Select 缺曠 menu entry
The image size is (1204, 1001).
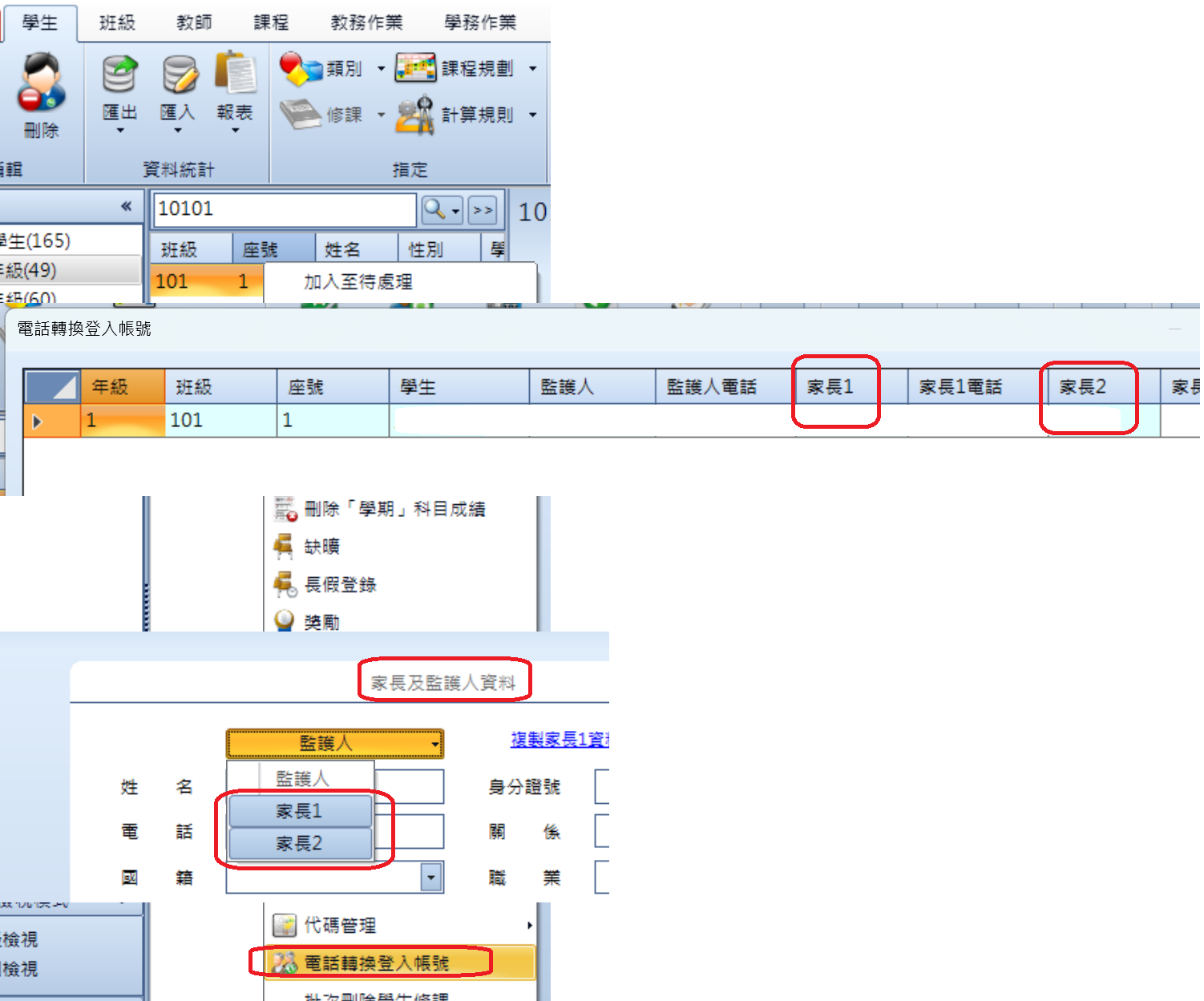click(x=401, y=547)
